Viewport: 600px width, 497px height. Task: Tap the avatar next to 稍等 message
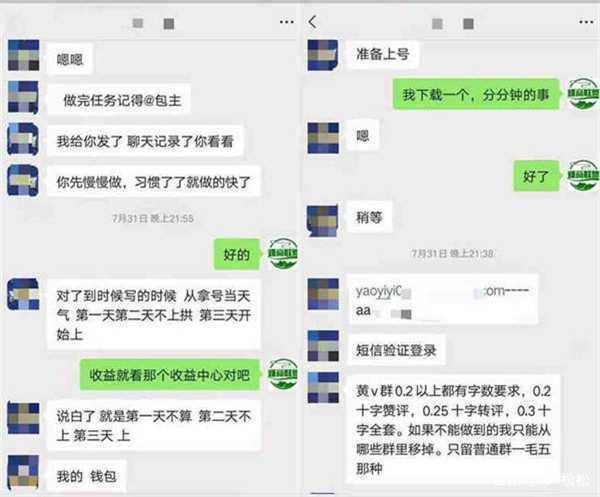click(323, 221)
